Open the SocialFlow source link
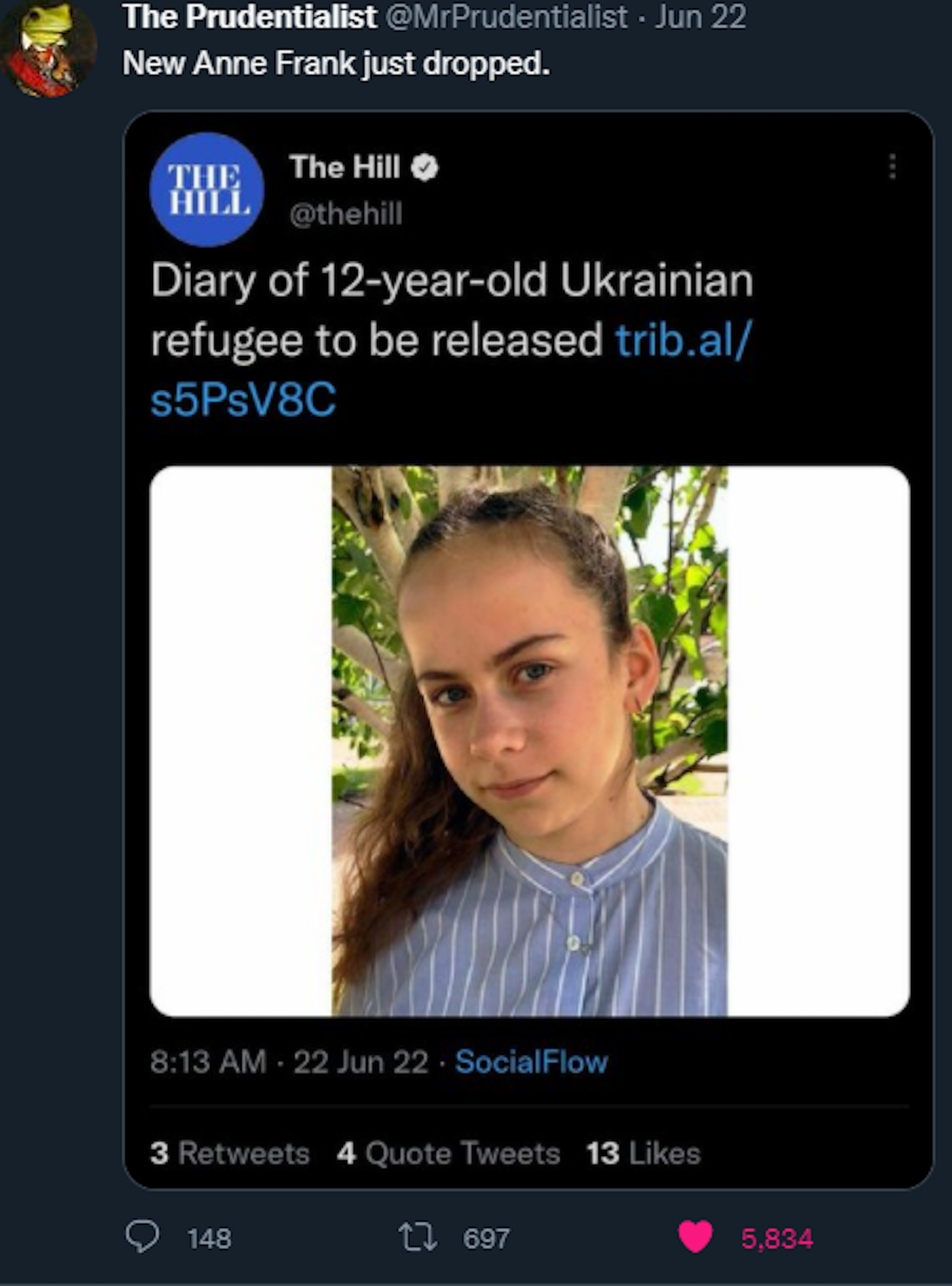Screen dimensions: 952x1286 (x=531, y=1062)
